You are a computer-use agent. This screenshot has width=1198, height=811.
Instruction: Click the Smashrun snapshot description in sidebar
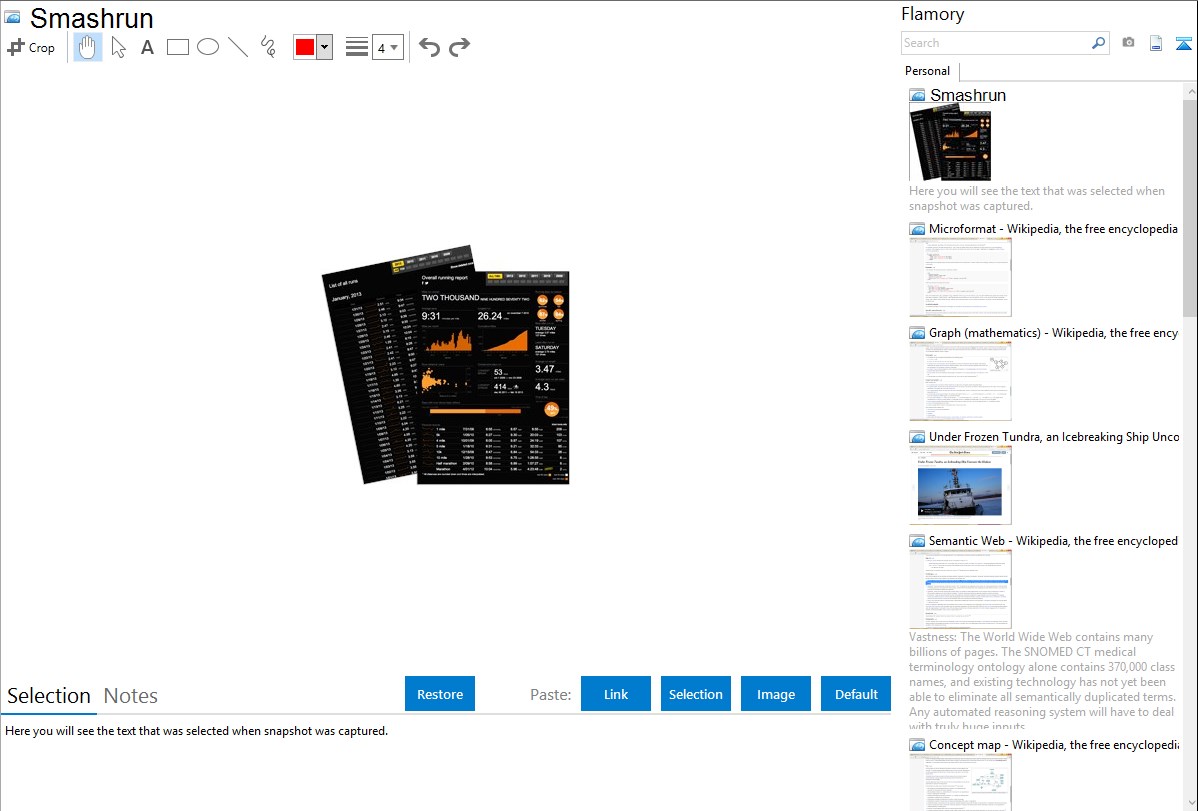click(1037, 198)
